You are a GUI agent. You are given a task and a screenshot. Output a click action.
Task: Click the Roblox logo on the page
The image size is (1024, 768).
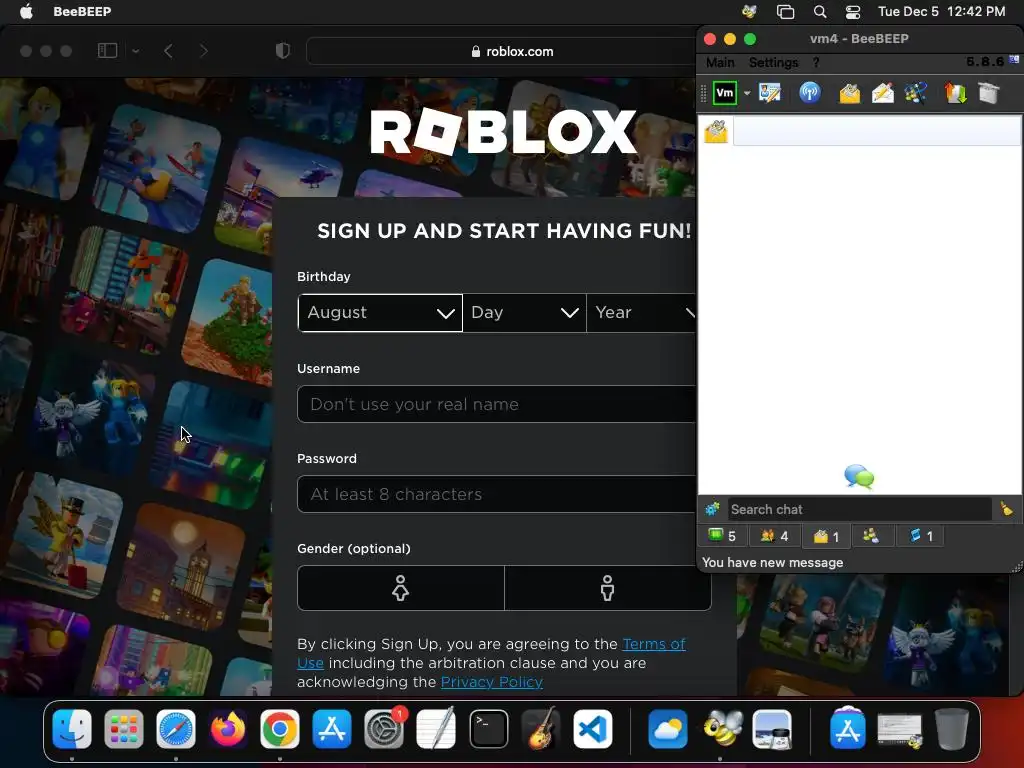tap(503, 132)
